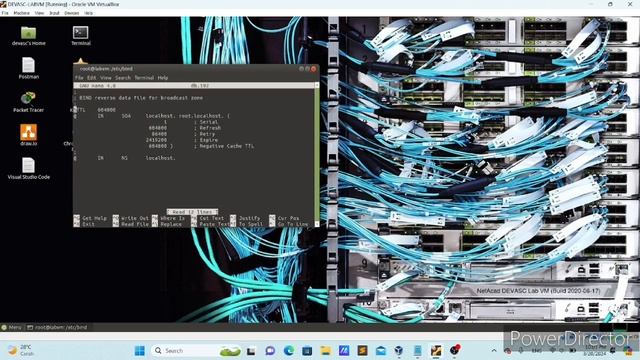This screenshot has height=360, width=640.
Task: Click '; Negative Cache TTL' comment text
Action: tap(224, 146)
